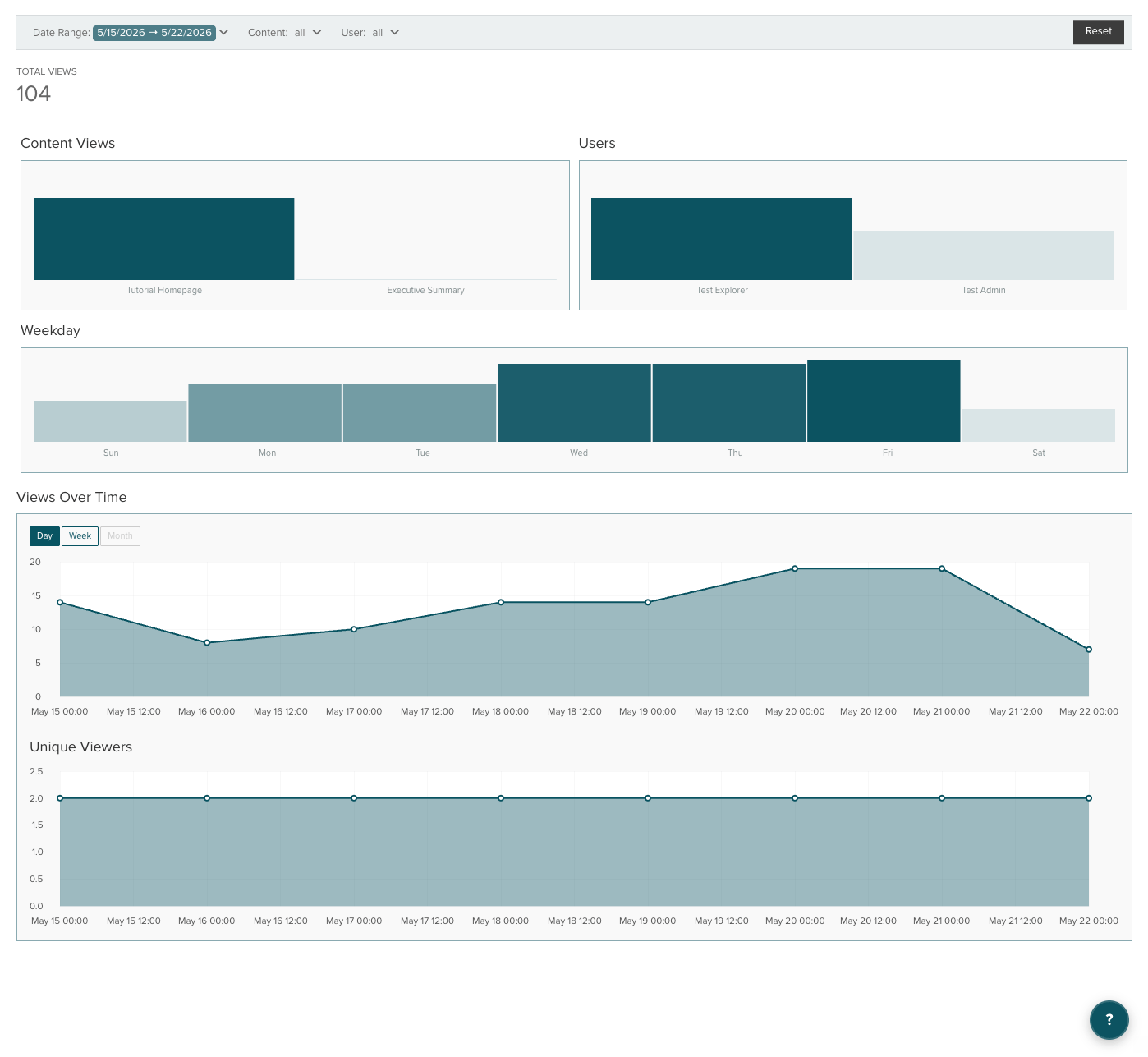Switch views over time to Week
The image size is (1148, 1057).
coord(80,536)
